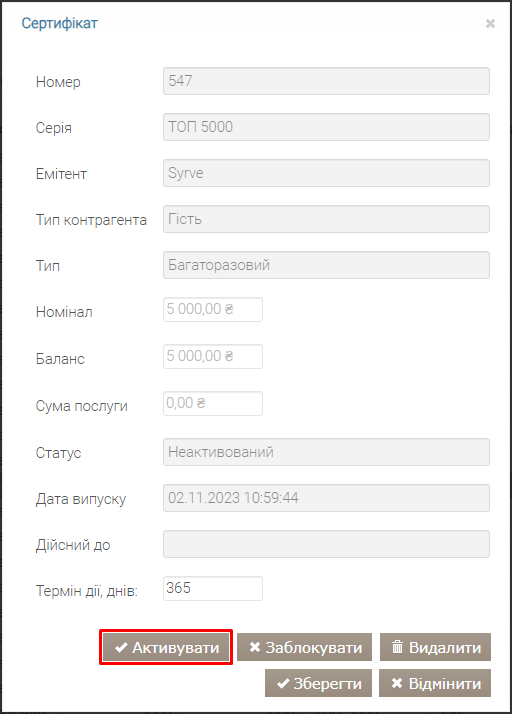Click the Заблокувати button
This screenshot has width=512, height=714.
[305, 647]
